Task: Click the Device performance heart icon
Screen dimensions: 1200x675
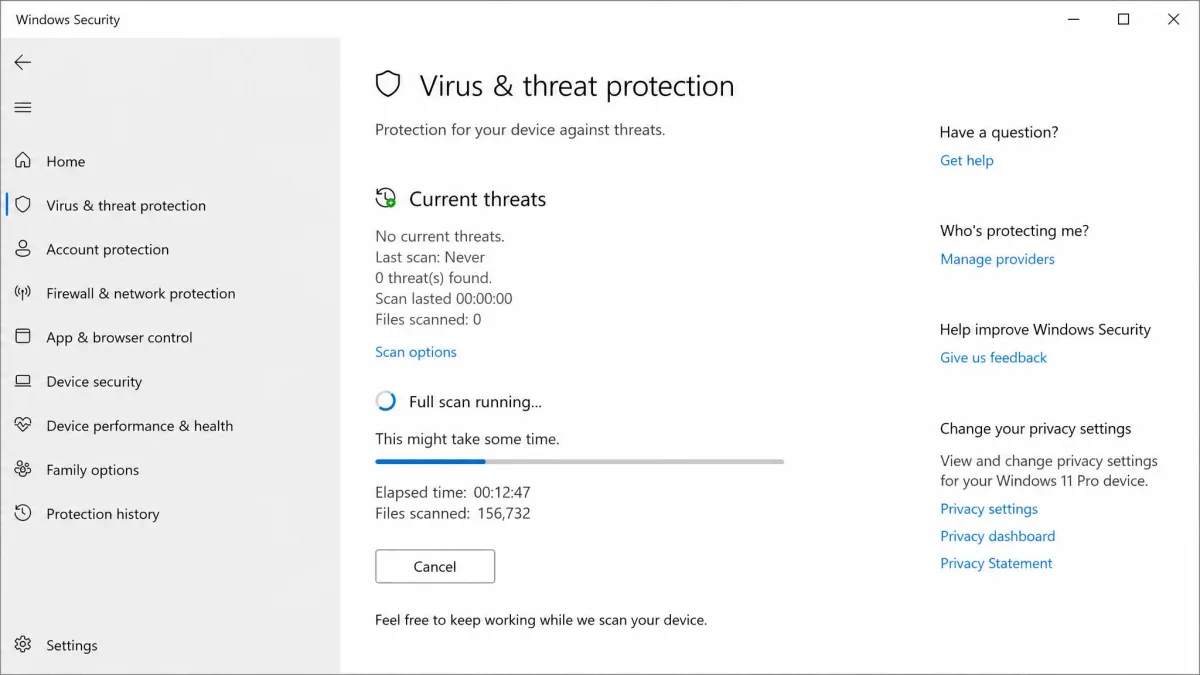Action: [x=23, y=425]
